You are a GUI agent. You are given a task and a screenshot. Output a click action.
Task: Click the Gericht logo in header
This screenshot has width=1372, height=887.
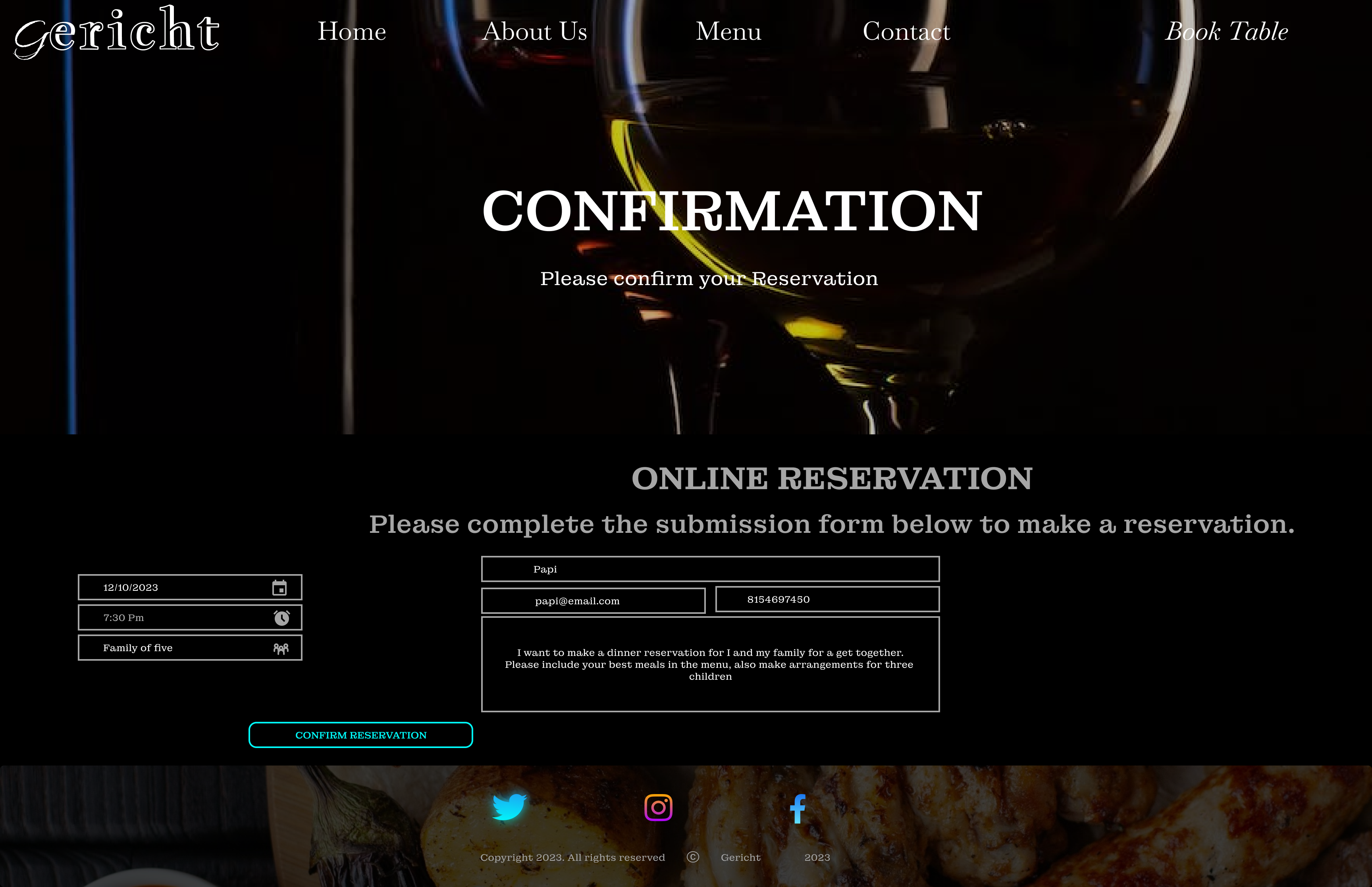point(117,32)
